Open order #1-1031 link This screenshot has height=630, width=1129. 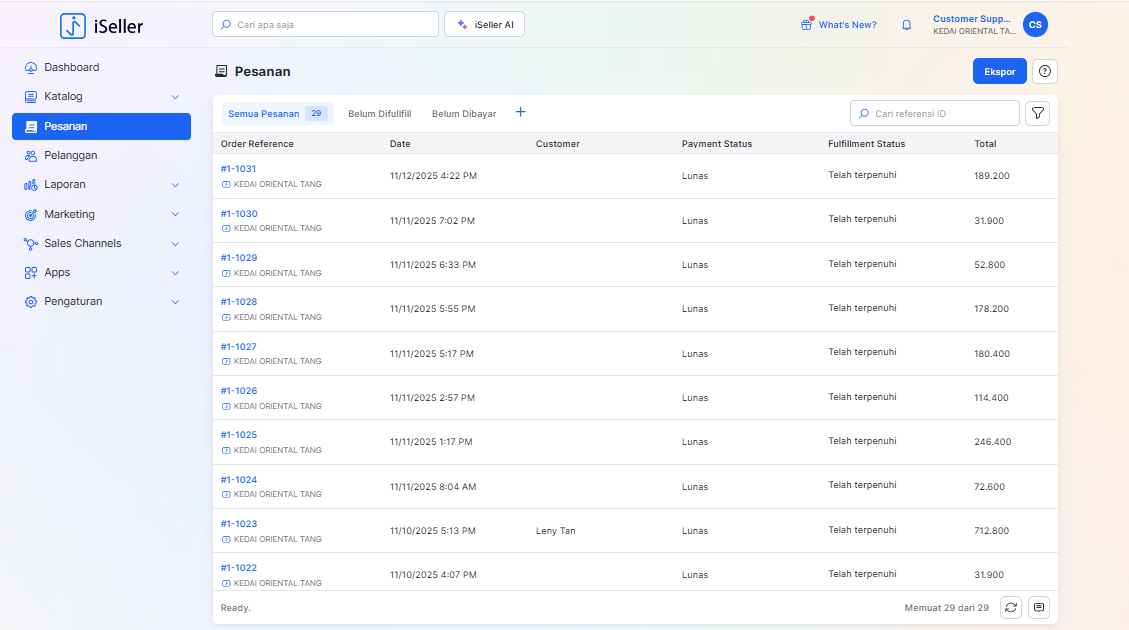[239, 169]
